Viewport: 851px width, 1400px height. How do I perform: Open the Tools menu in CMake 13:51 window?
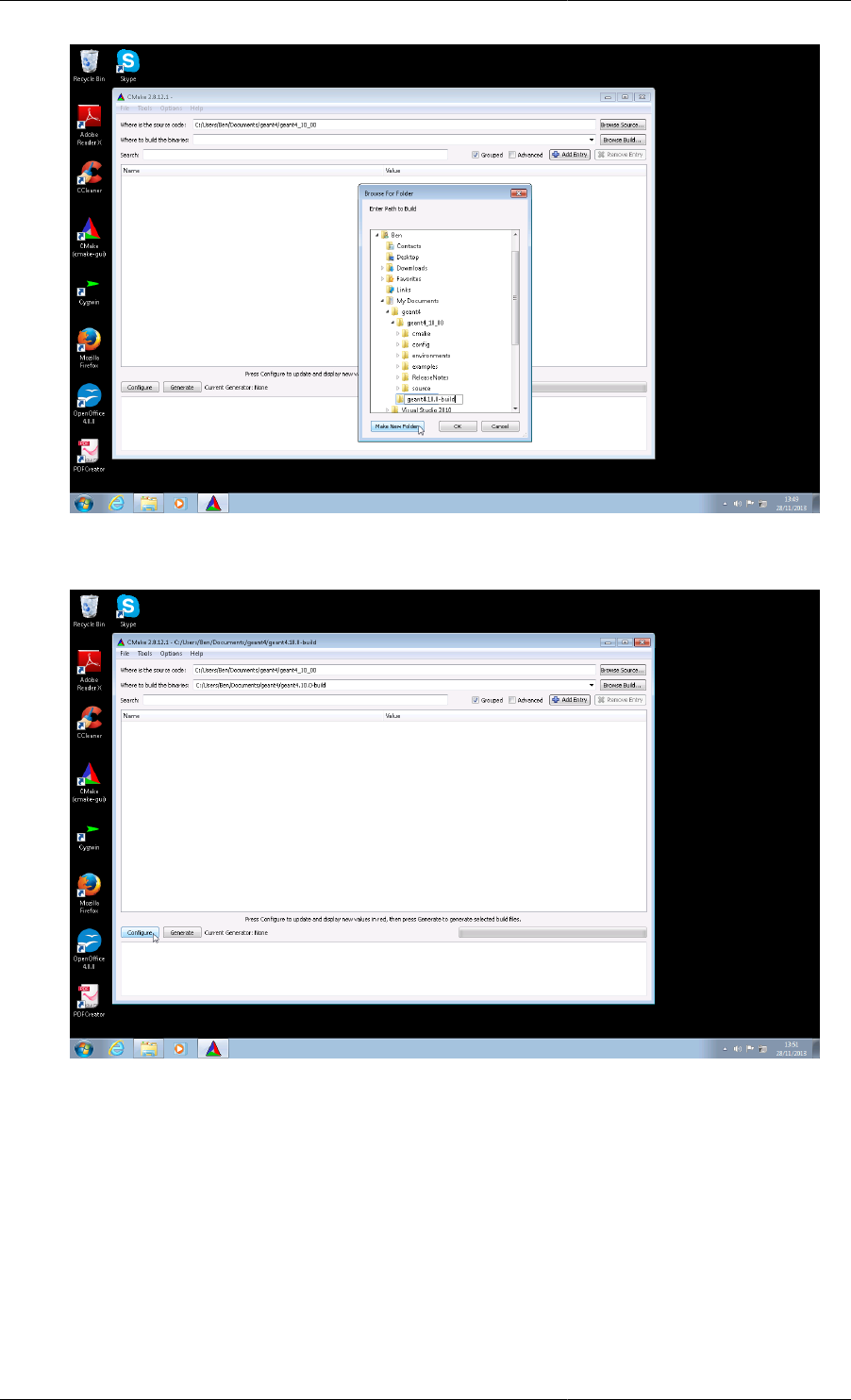(144, 653)
